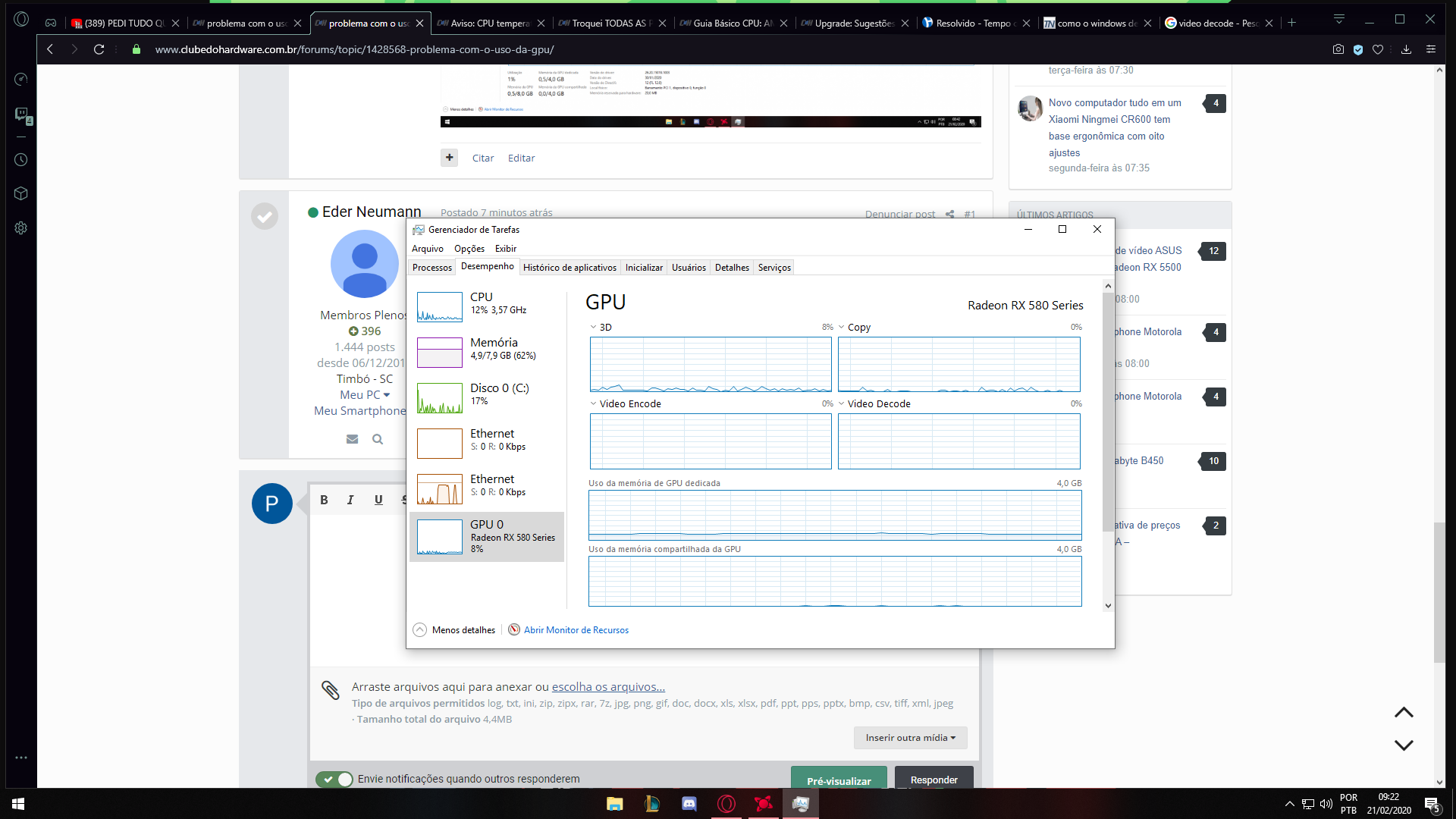
Task: Expand the 3D graph engine dropdown
Action: pos(594,328)
